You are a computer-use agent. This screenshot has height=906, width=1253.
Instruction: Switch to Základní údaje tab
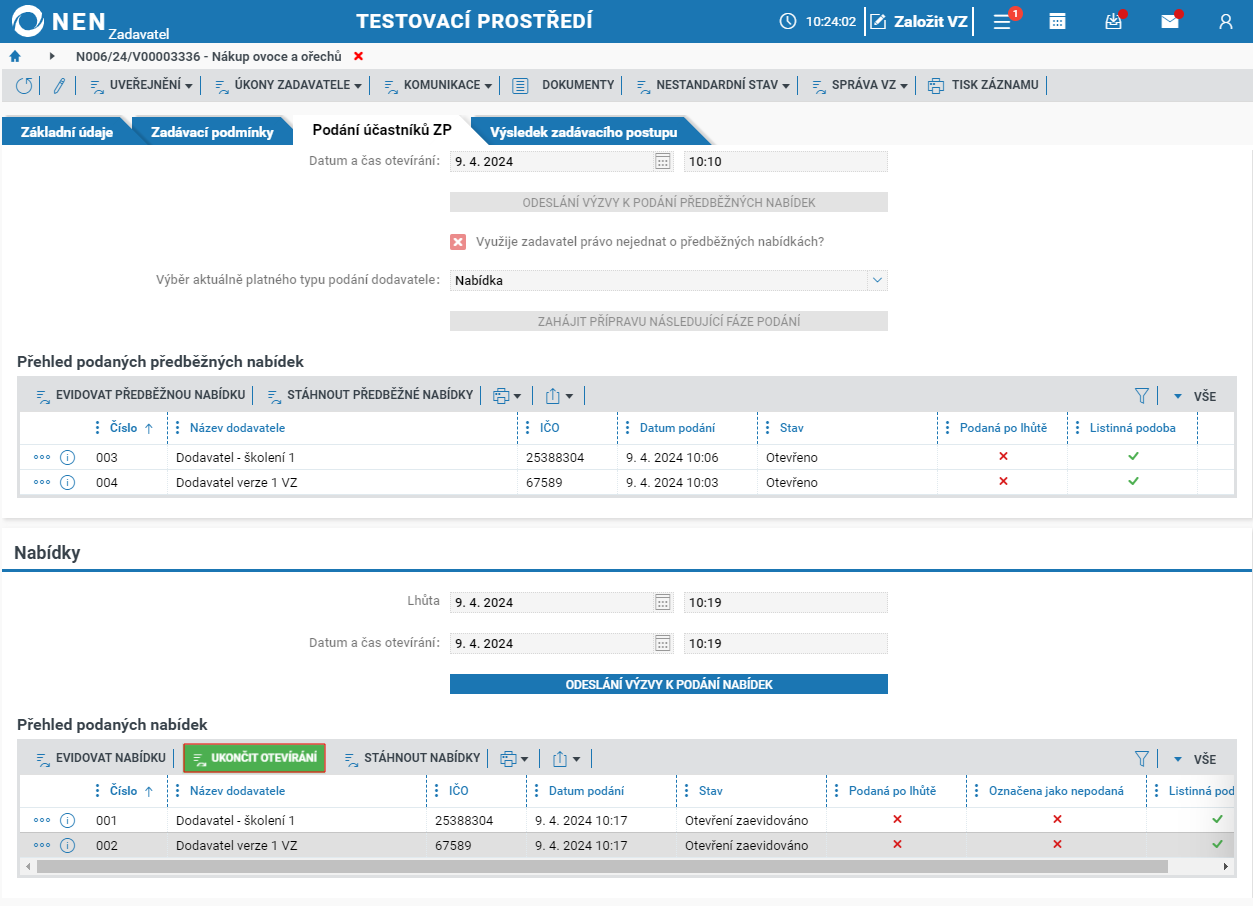pos(67,132)
